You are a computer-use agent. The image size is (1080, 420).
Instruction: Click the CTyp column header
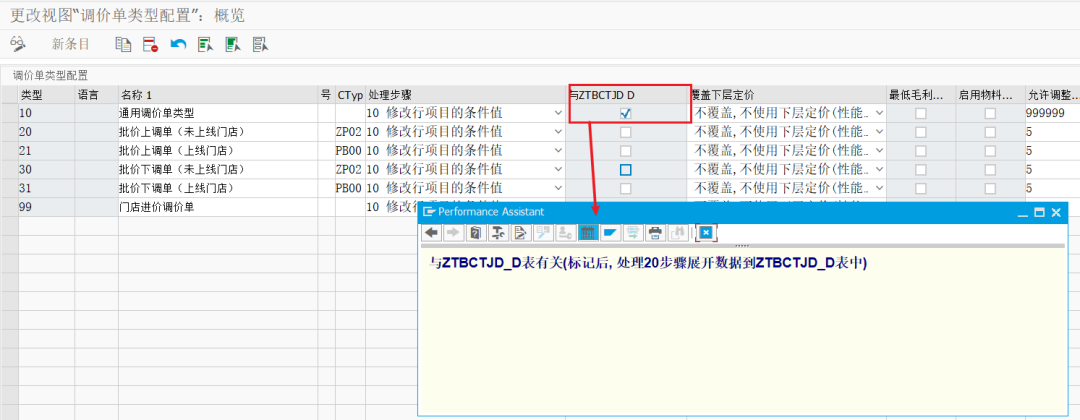[x=350, y=95]
